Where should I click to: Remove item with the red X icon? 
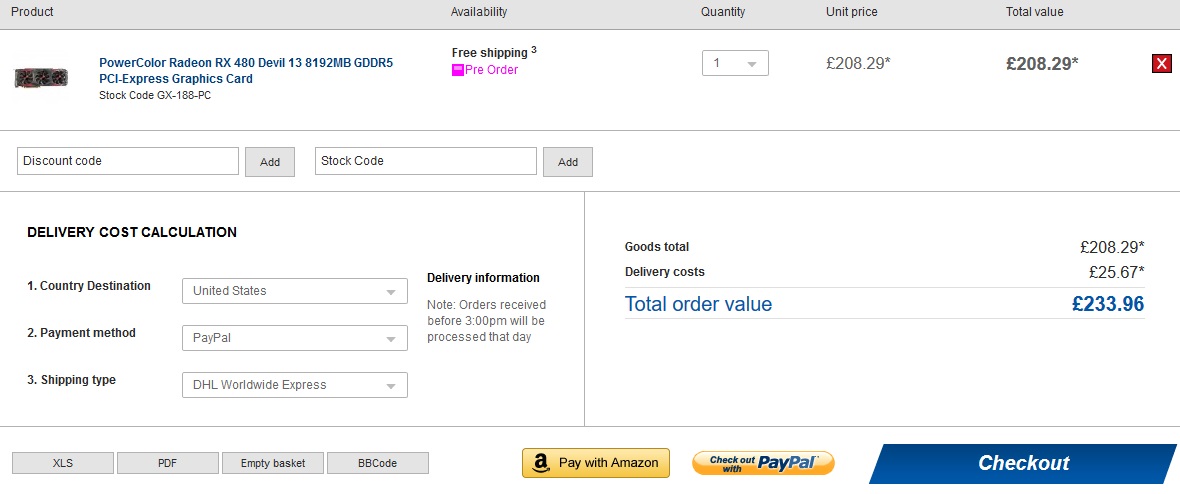pyautogui.click(x=1161, y=64)
